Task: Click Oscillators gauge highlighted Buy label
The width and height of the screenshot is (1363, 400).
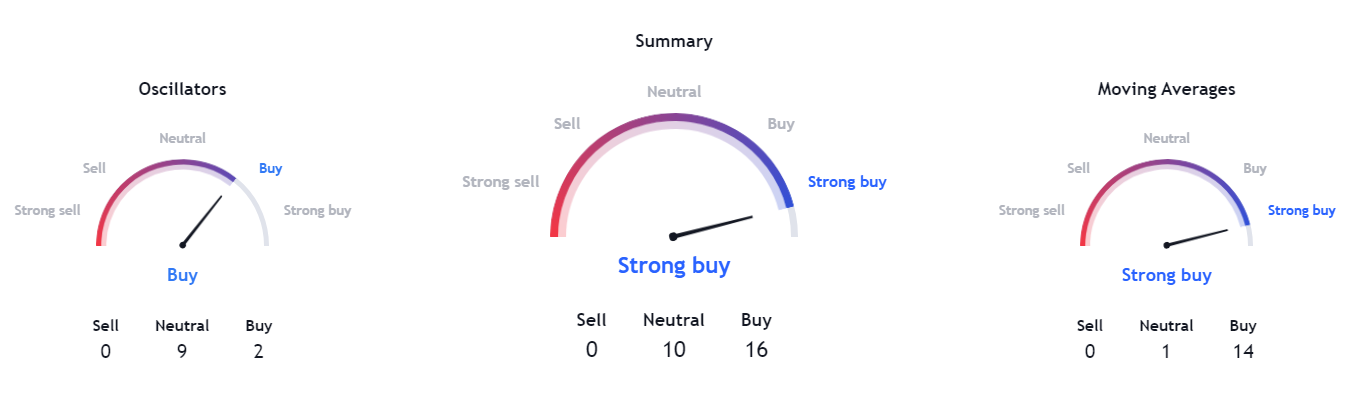Action: [270, 169]
